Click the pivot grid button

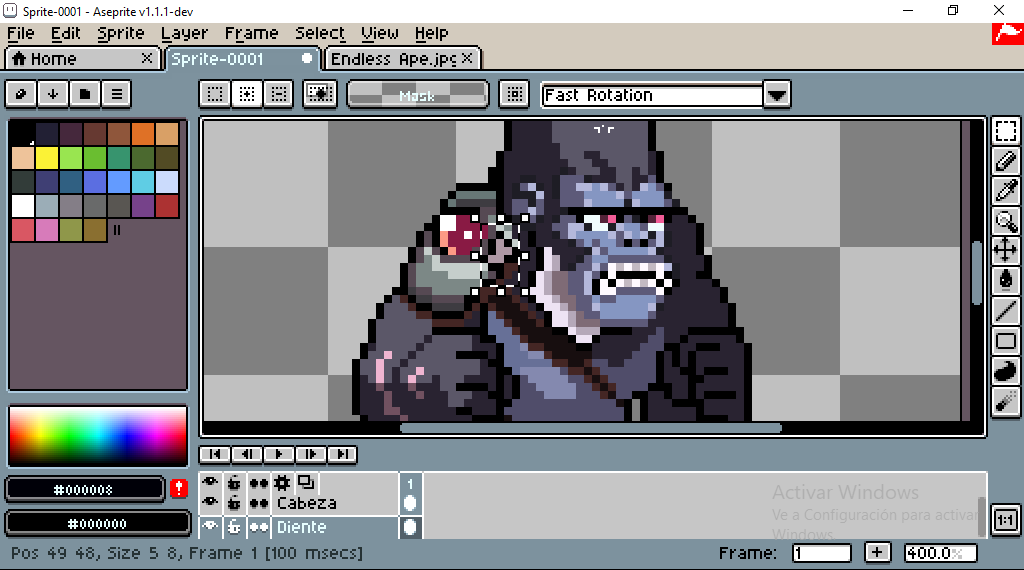click(x=515, y=94)
